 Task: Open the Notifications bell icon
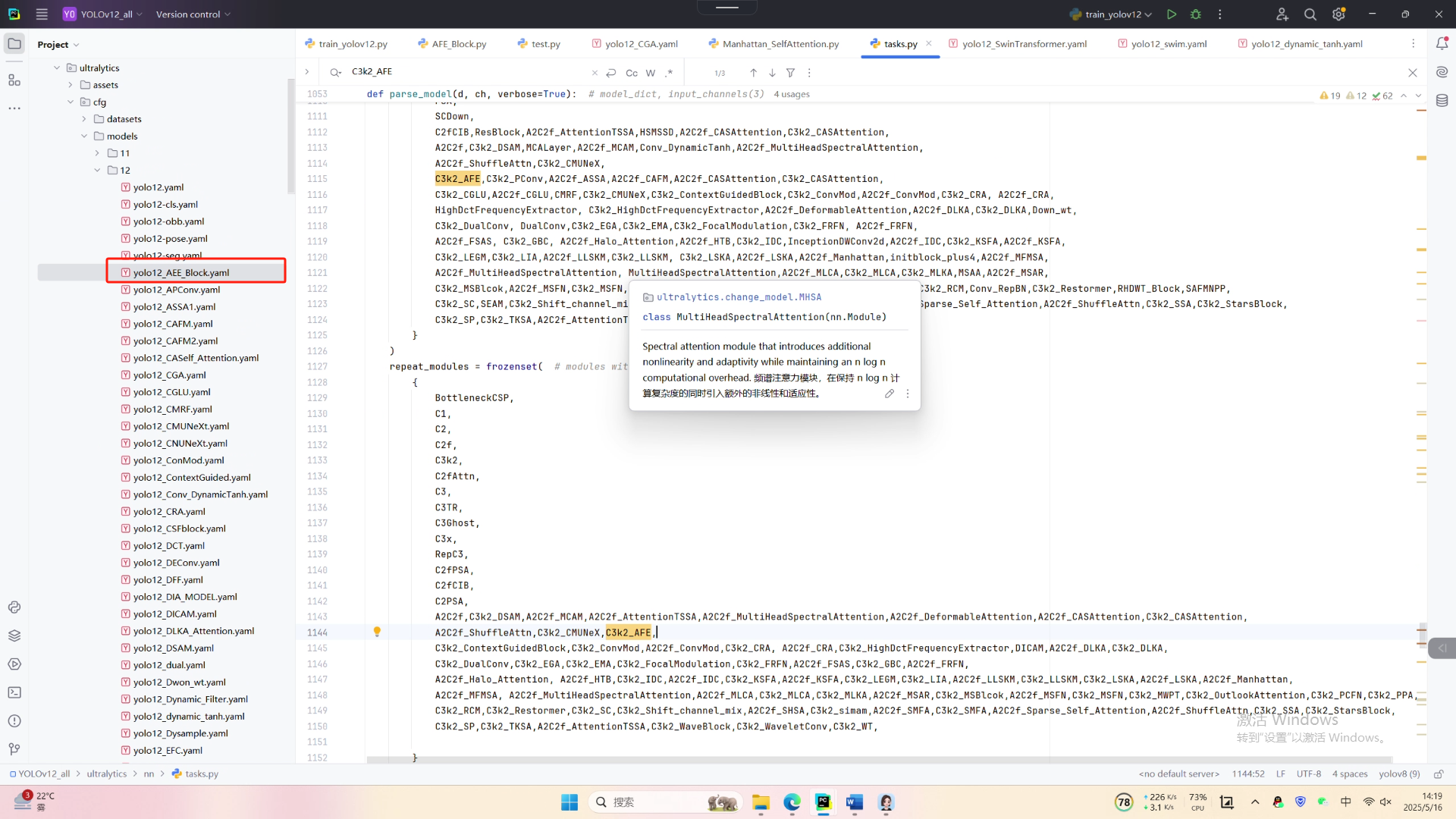[1442, 44]
